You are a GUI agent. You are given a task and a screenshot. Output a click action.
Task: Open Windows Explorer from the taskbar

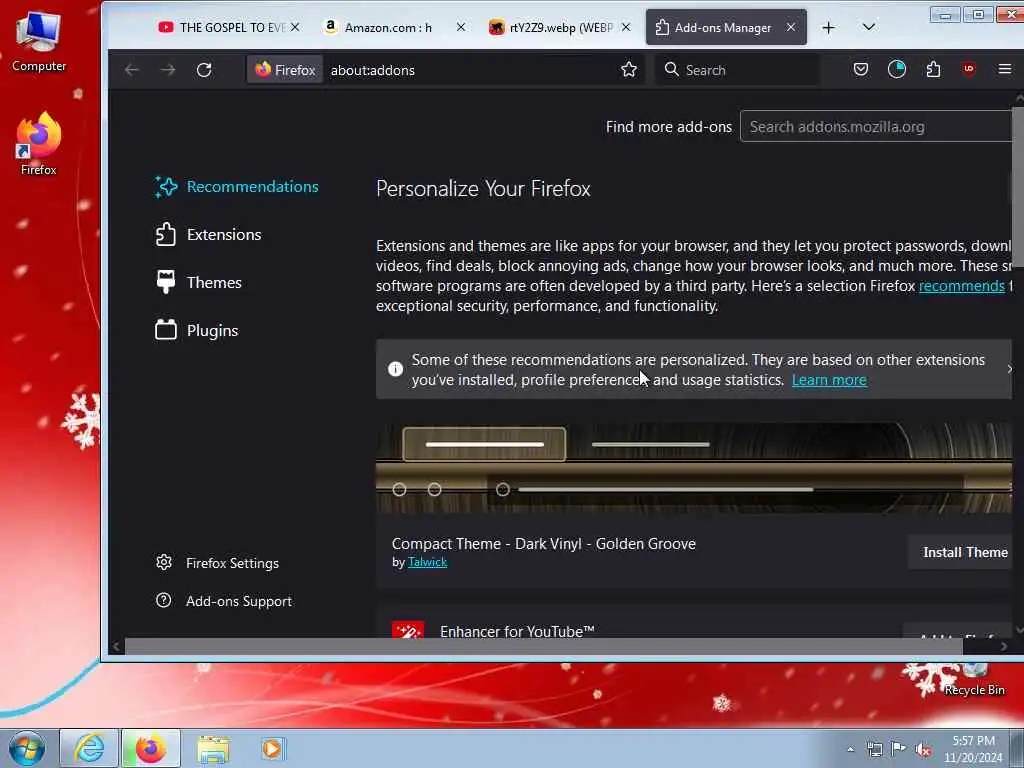[213, 749]
